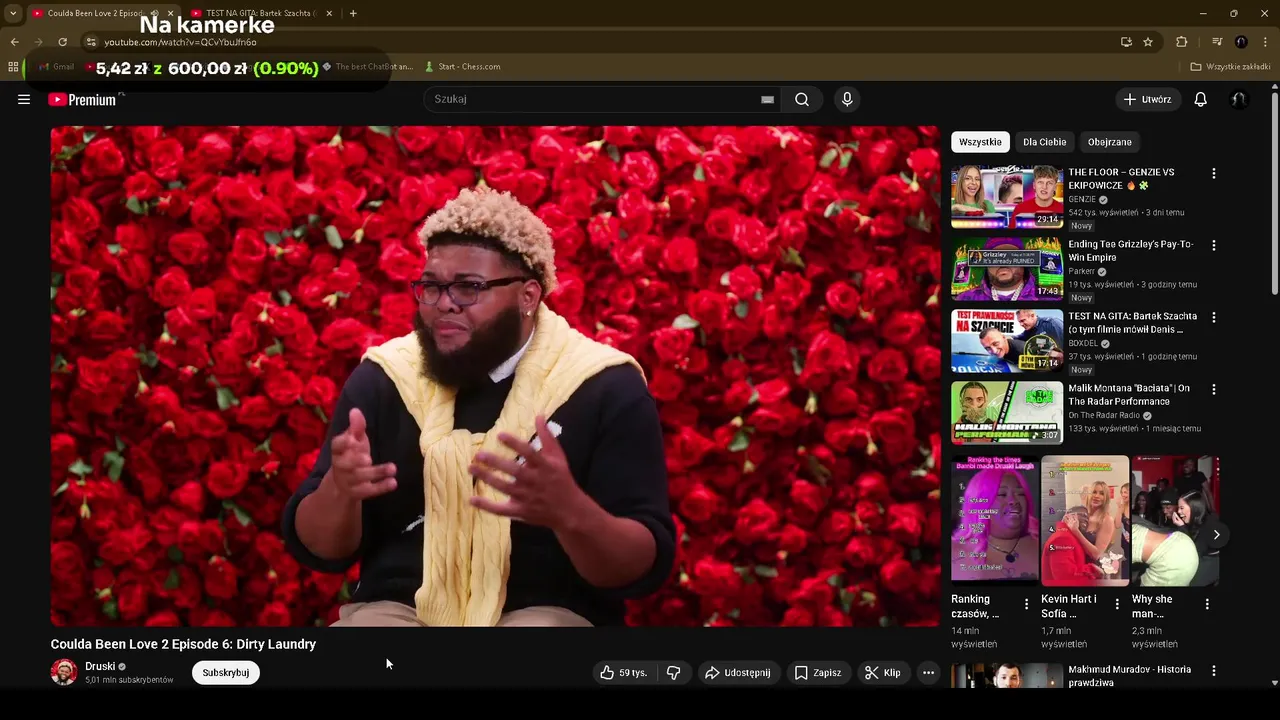The width and height of the screenshot is (1280, 720).
Task: Open TEST NA GITA: Bartek Szachta thumbnail
Action: (x=1007, y=341)
